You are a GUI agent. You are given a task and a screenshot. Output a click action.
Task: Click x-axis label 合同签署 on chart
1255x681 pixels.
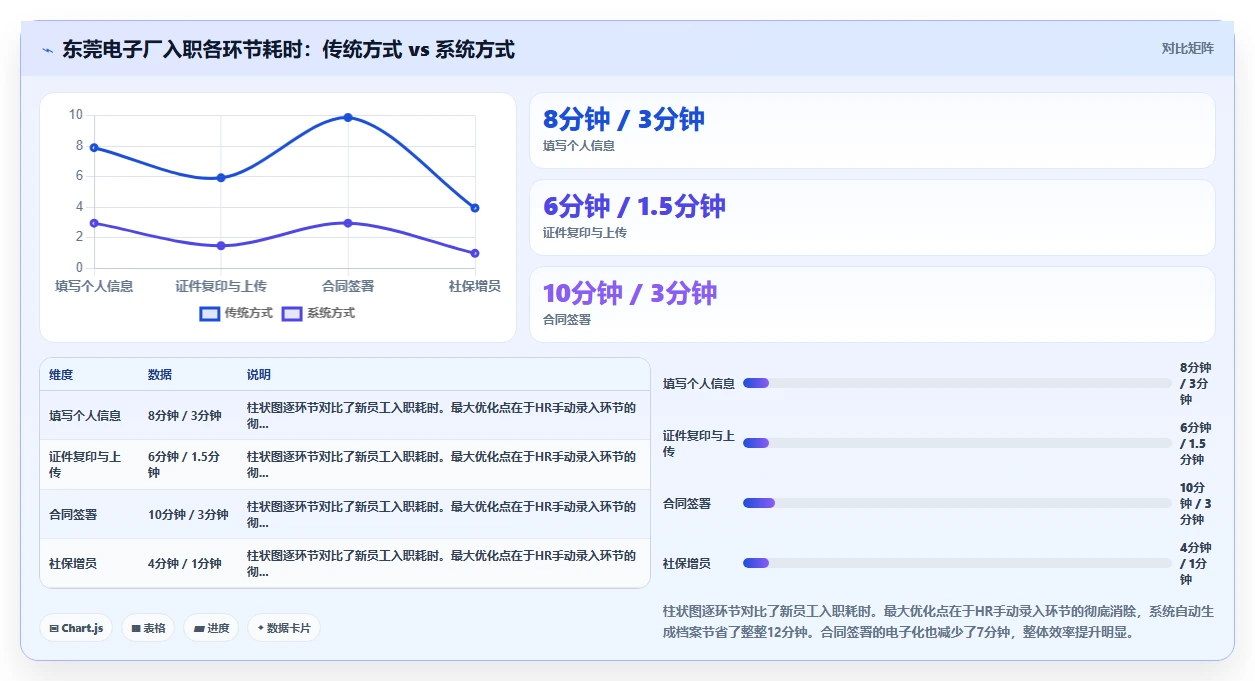(348, 286)
